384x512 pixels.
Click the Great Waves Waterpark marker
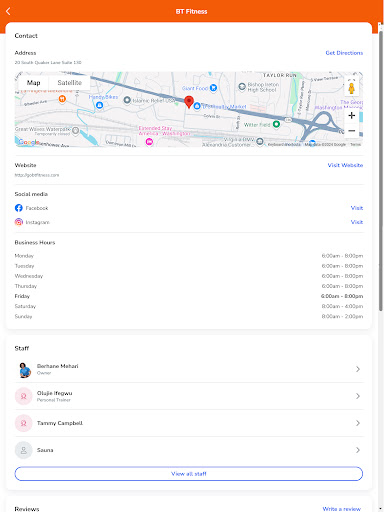76,131
